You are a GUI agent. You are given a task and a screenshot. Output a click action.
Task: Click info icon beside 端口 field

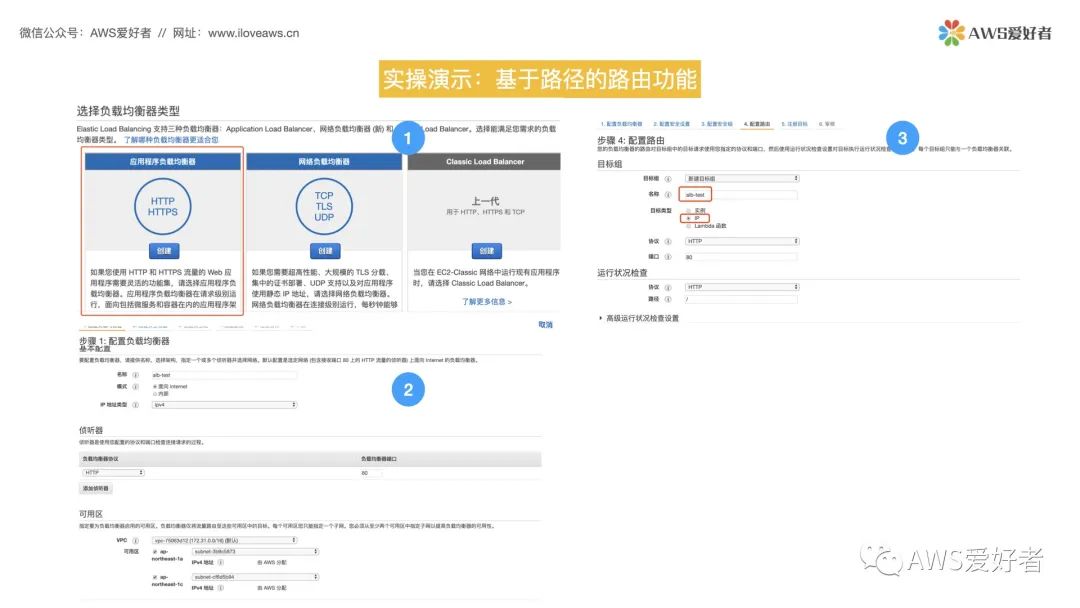667,257
